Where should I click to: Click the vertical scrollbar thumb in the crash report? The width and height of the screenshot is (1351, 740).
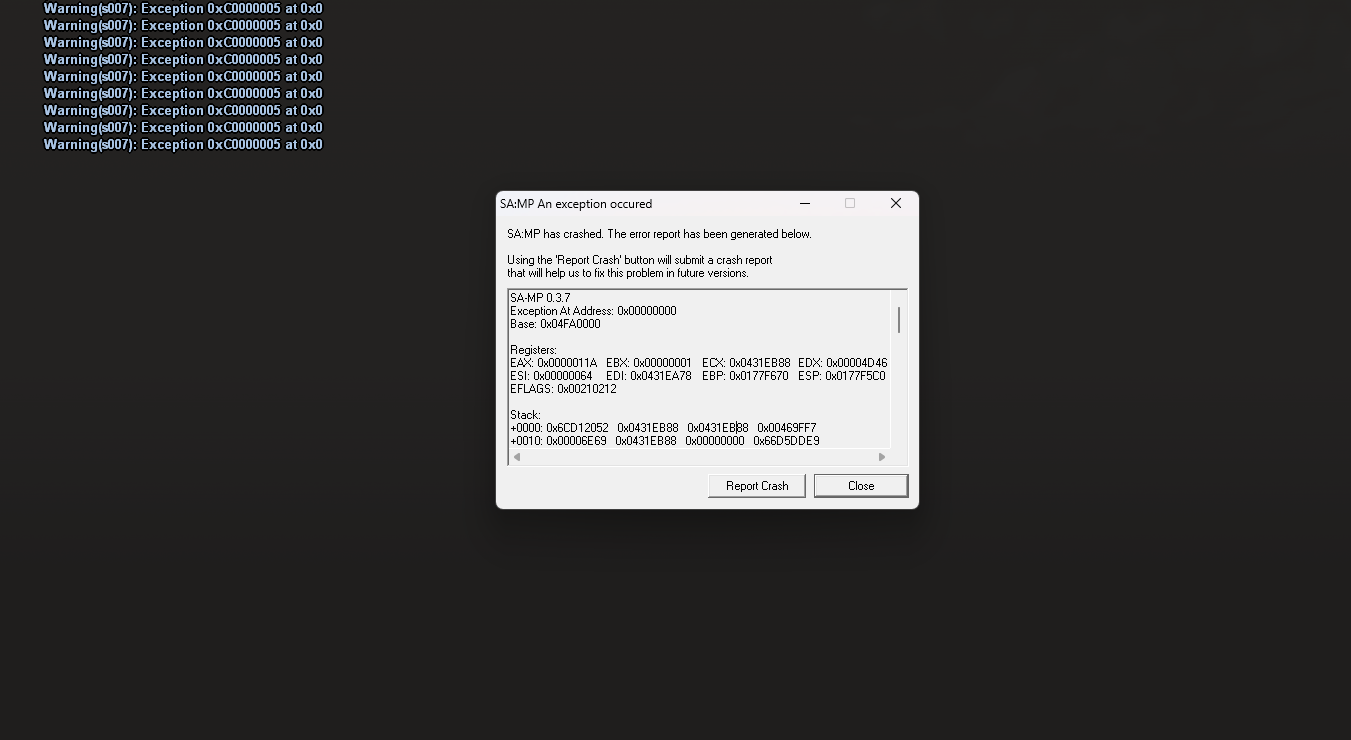pyautogui.click(x=899, y=320)
